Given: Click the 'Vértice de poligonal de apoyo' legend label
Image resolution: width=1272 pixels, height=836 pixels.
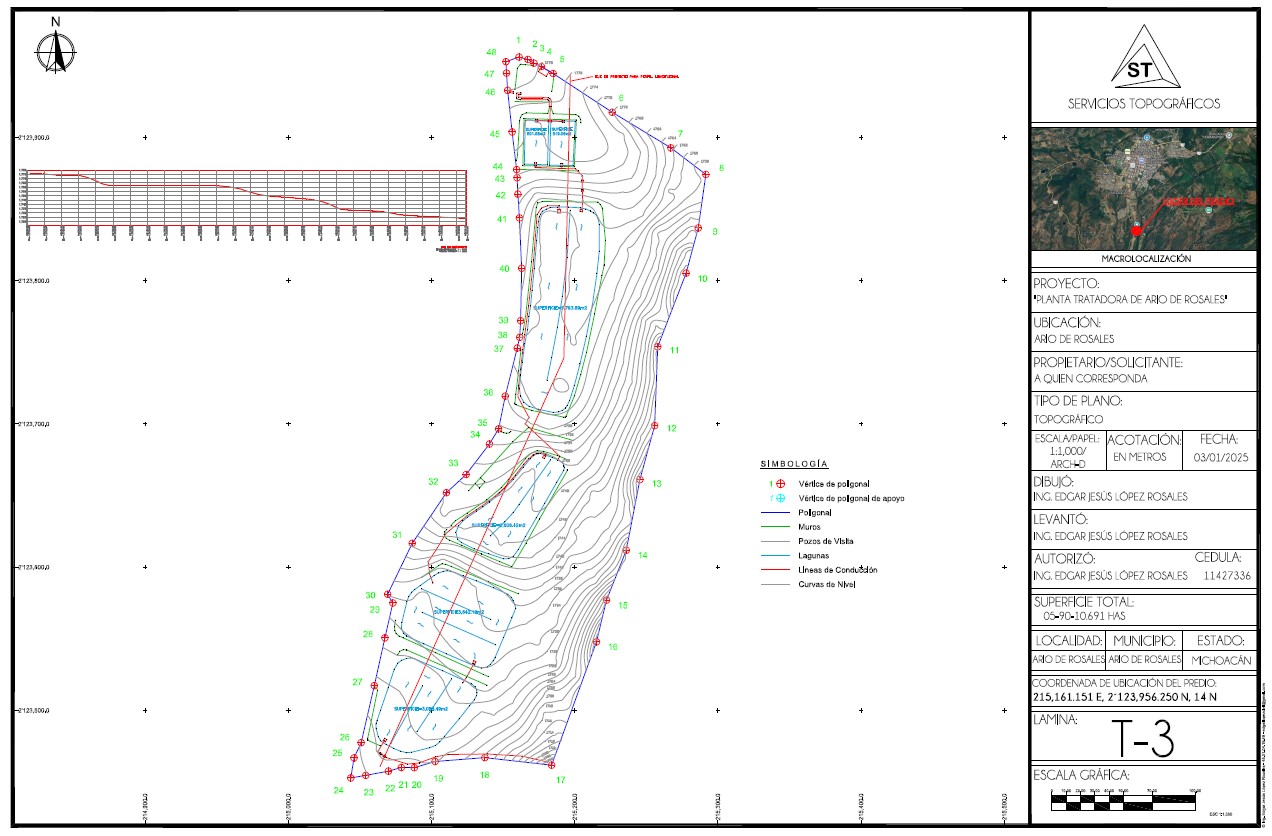Looking at the screenshot, I should click(x=851, y=497).
